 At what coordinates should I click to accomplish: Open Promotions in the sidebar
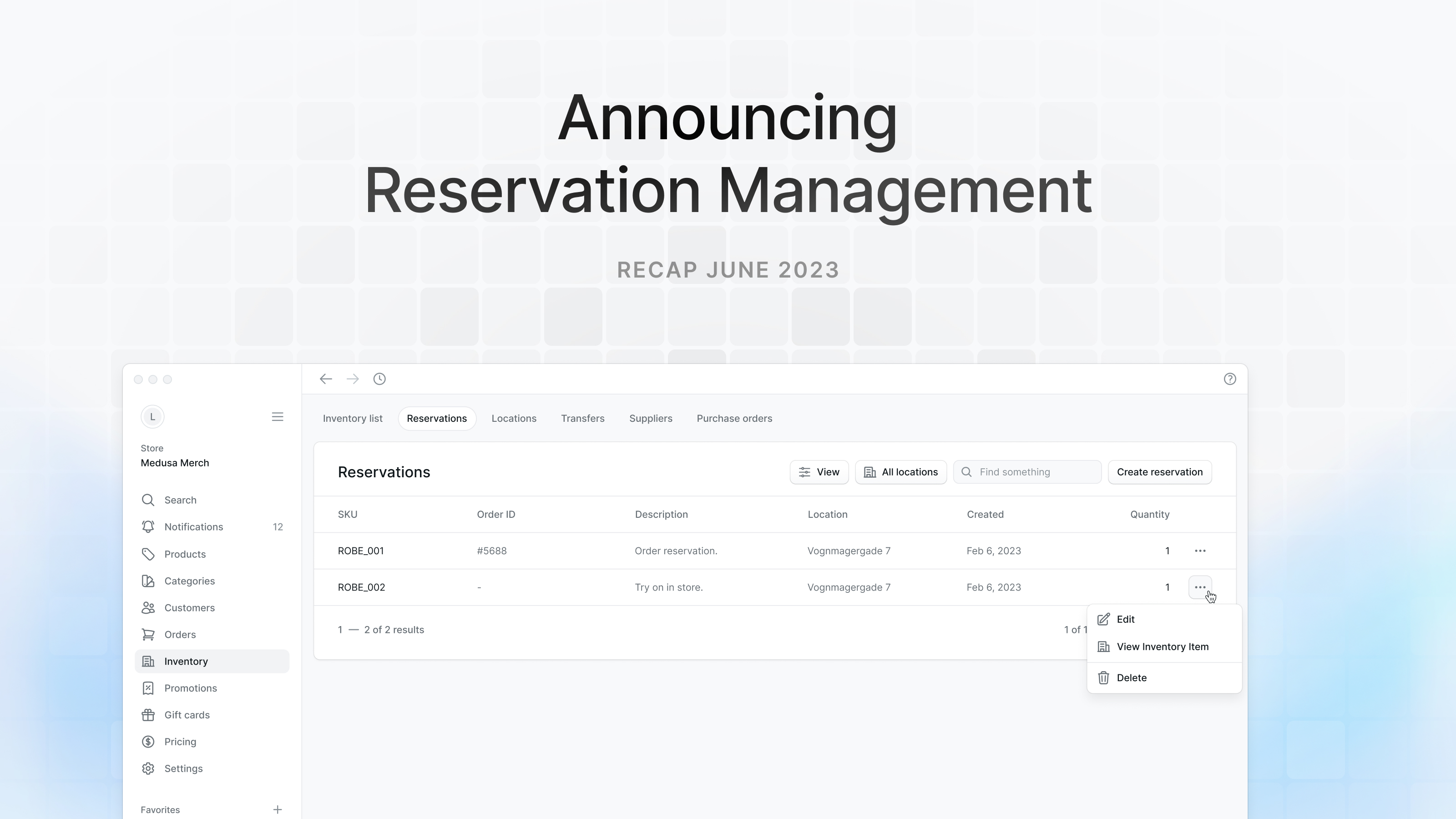pyautogui.click(x=212, y=688)
